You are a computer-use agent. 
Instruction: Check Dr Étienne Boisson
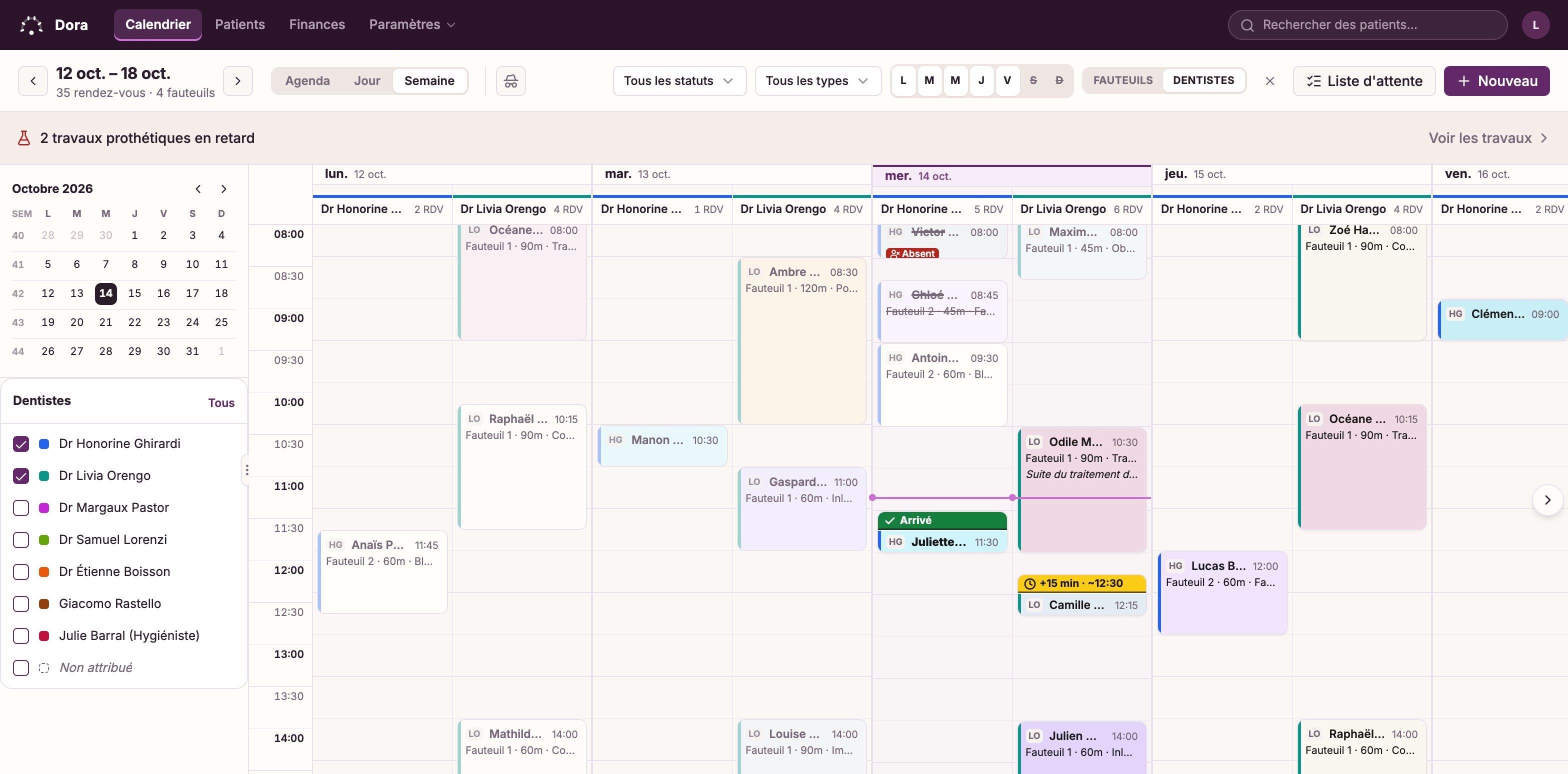pyautogui.click(x=21, y=572)
